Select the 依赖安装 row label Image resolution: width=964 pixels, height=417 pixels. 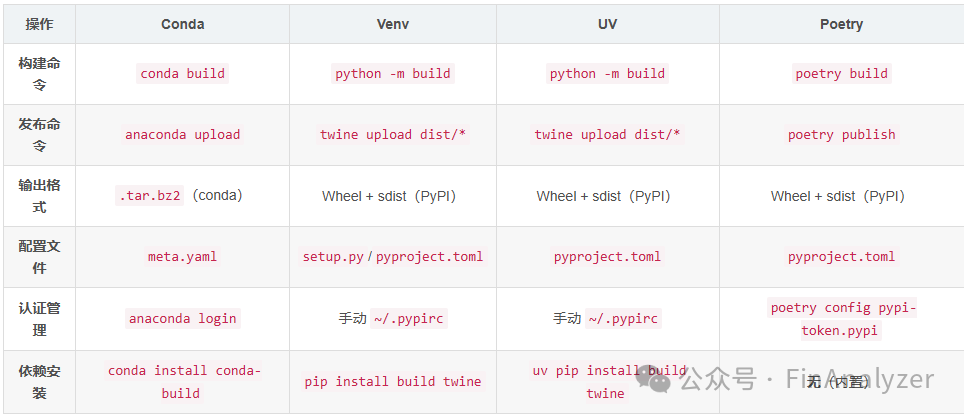tap(39, 382)
